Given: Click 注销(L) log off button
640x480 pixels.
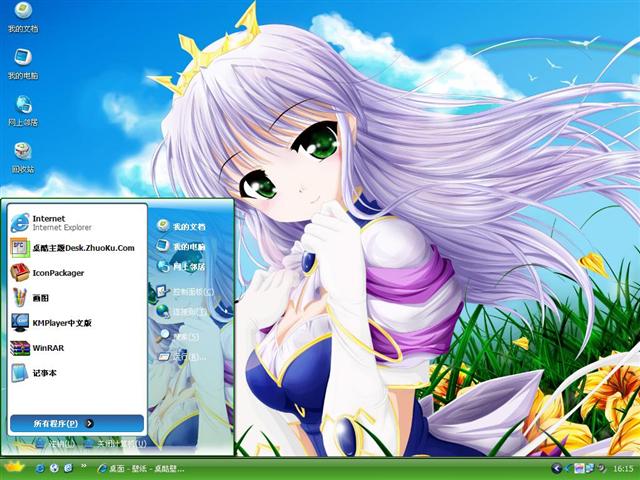Looking at the screenshot, I should (x=55, y=444).
